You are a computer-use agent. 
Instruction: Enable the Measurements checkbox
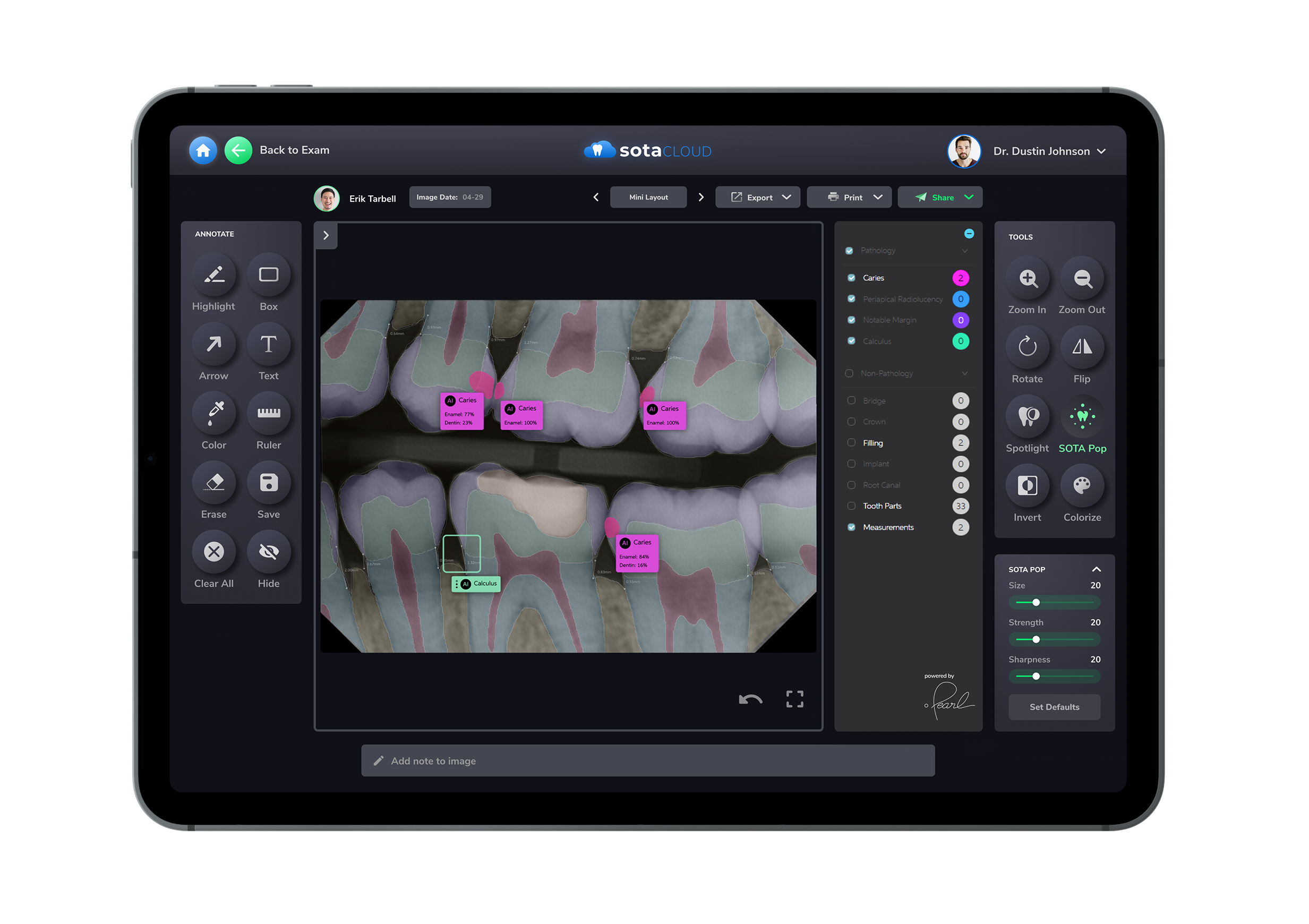[851, 527]
